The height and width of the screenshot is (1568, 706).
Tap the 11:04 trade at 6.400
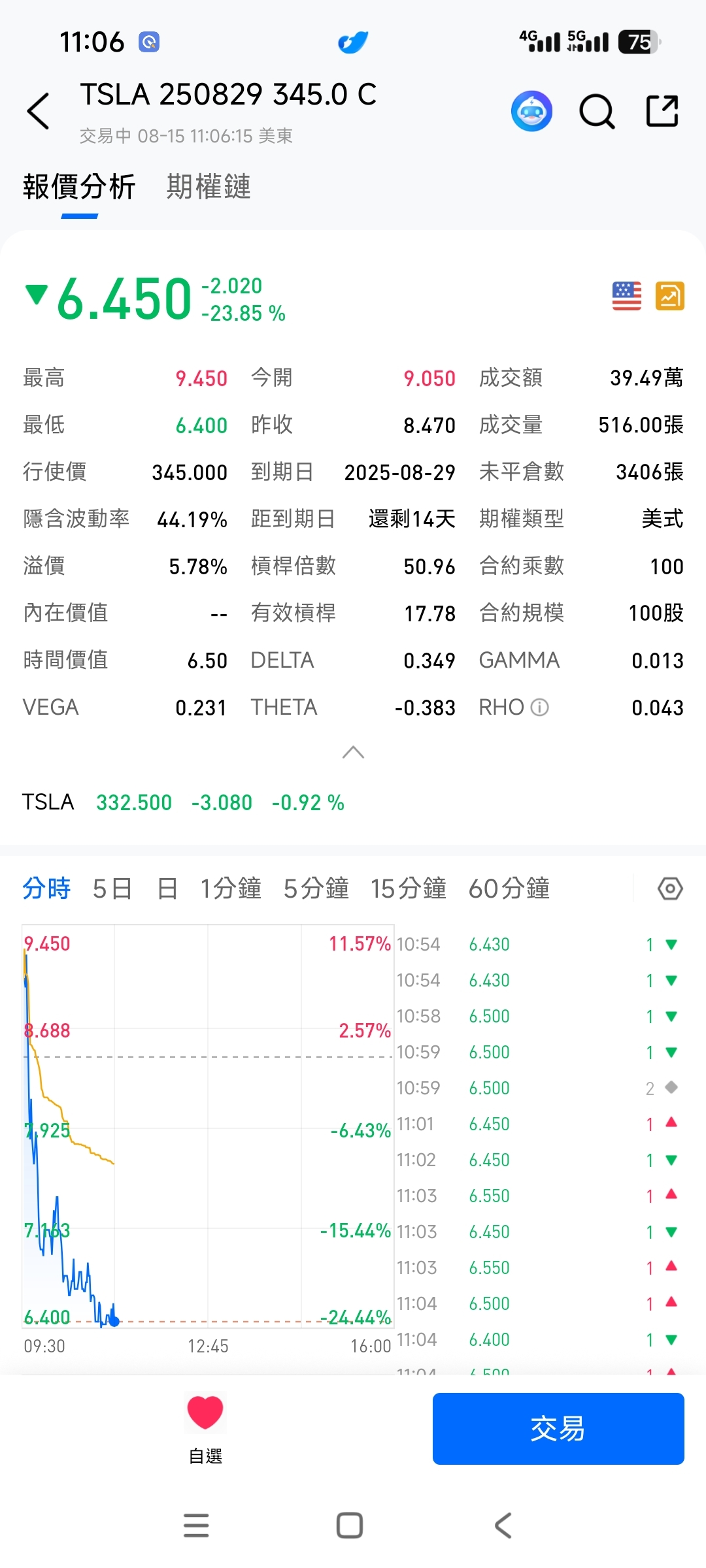pyautogui.click(x=537, y=1340)
